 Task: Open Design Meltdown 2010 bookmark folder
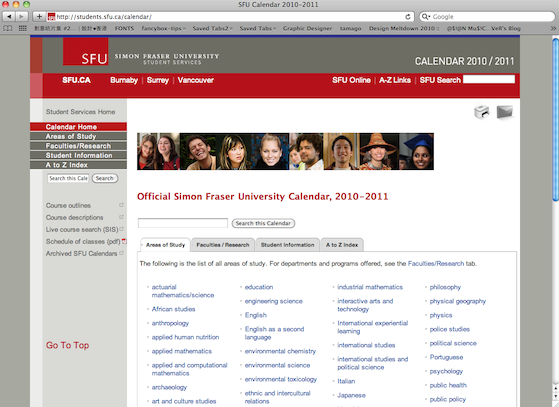[x=404, y=29]
